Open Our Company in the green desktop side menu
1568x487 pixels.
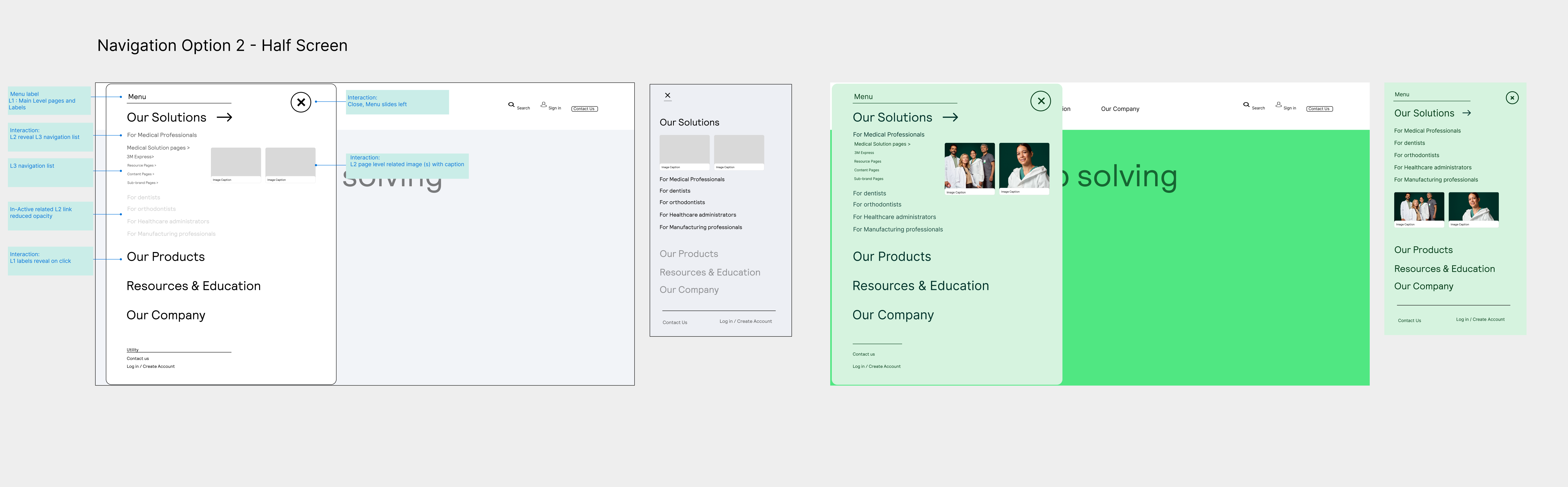tap(893, 315)
